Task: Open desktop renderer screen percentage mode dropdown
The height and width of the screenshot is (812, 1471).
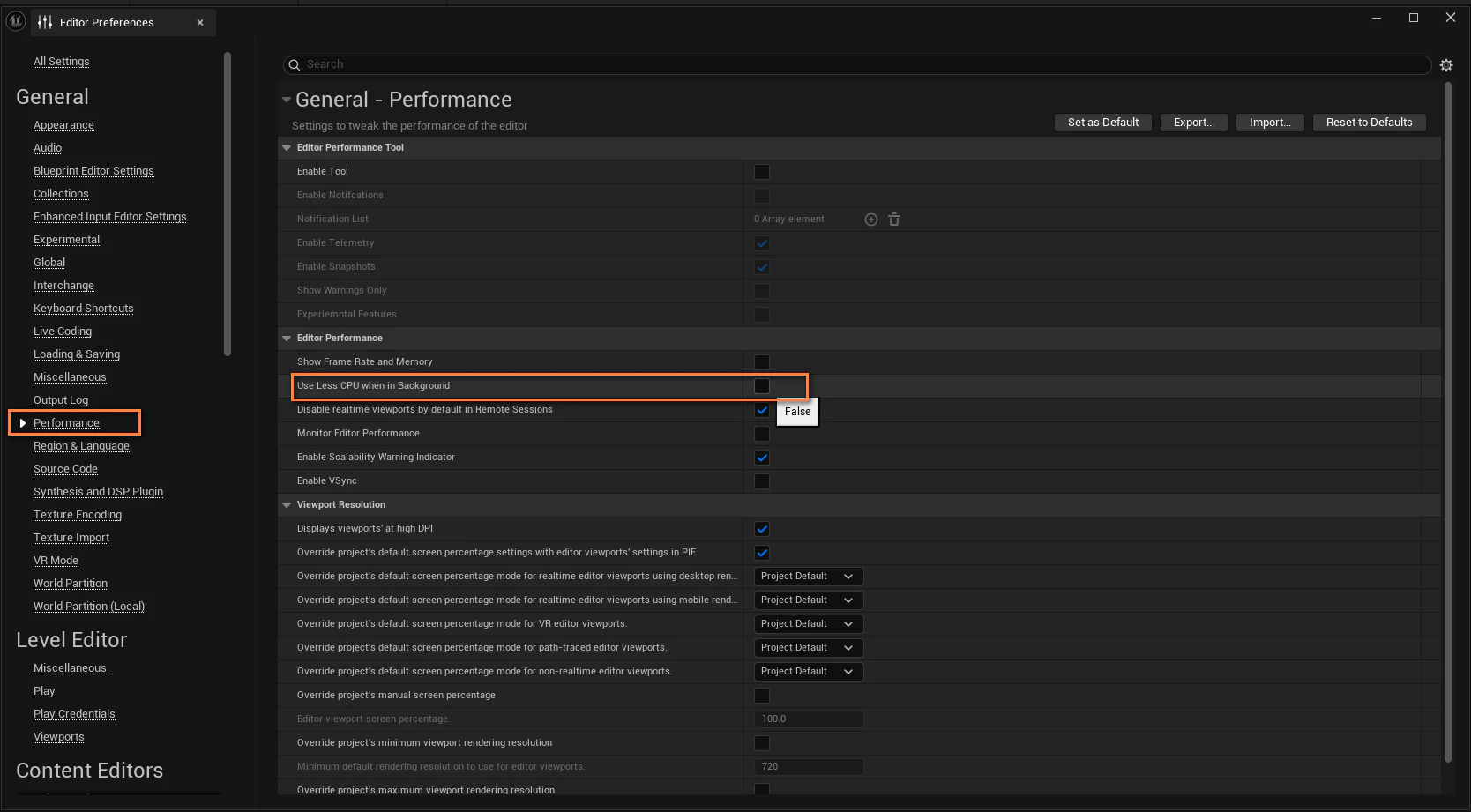Action: coord(809,577)
